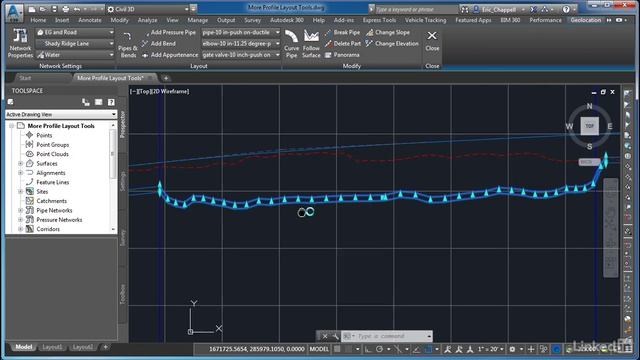Image resolution: width=640 pixels, height=360 pixels.
Task: Click the Add Appurtenance command
Action: click(x=170, y=55)
